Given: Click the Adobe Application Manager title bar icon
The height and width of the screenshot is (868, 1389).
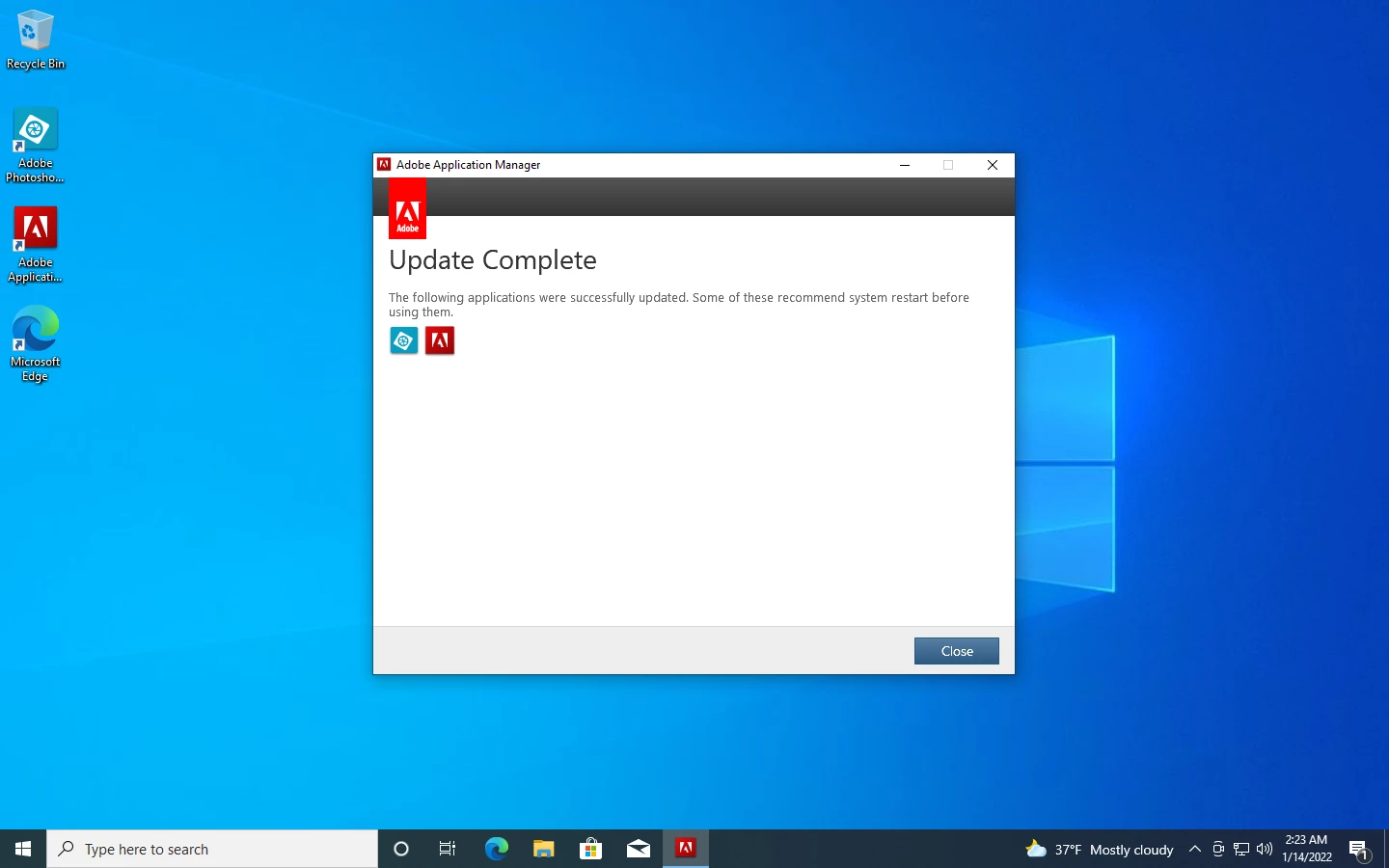Looking at the screenshot, I should coord(384,165).
